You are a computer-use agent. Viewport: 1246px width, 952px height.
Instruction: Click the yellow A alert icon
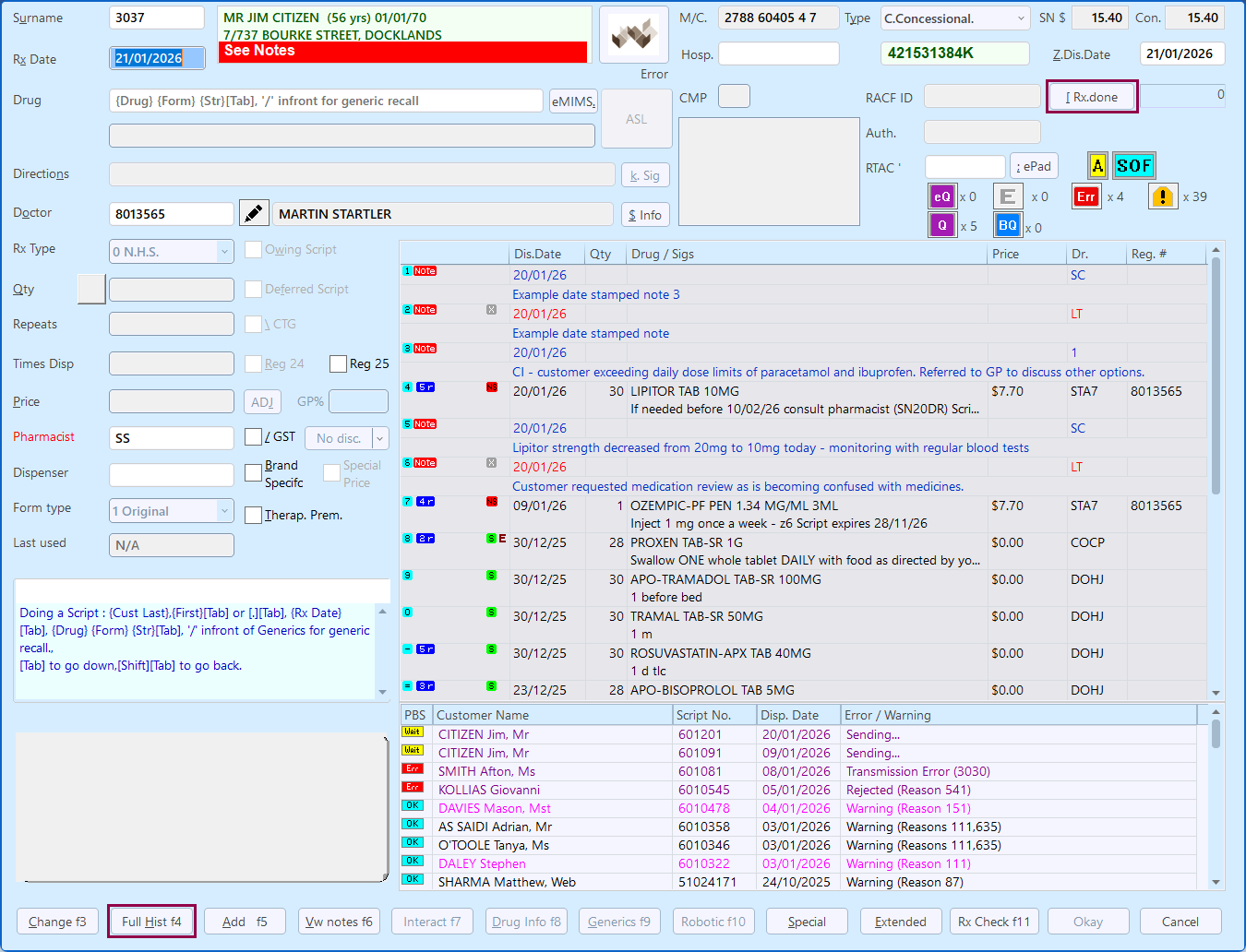(1097, 166)
